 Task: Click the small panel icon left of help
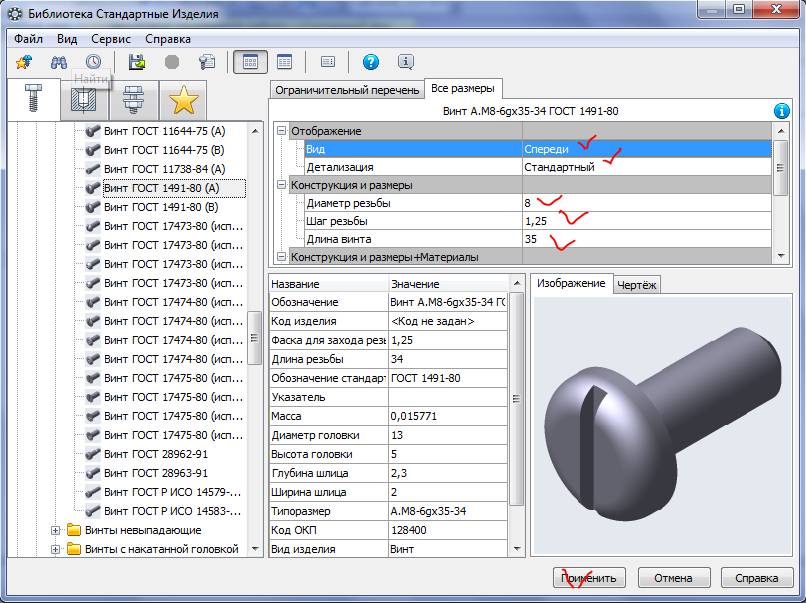[x=327, y=62]
